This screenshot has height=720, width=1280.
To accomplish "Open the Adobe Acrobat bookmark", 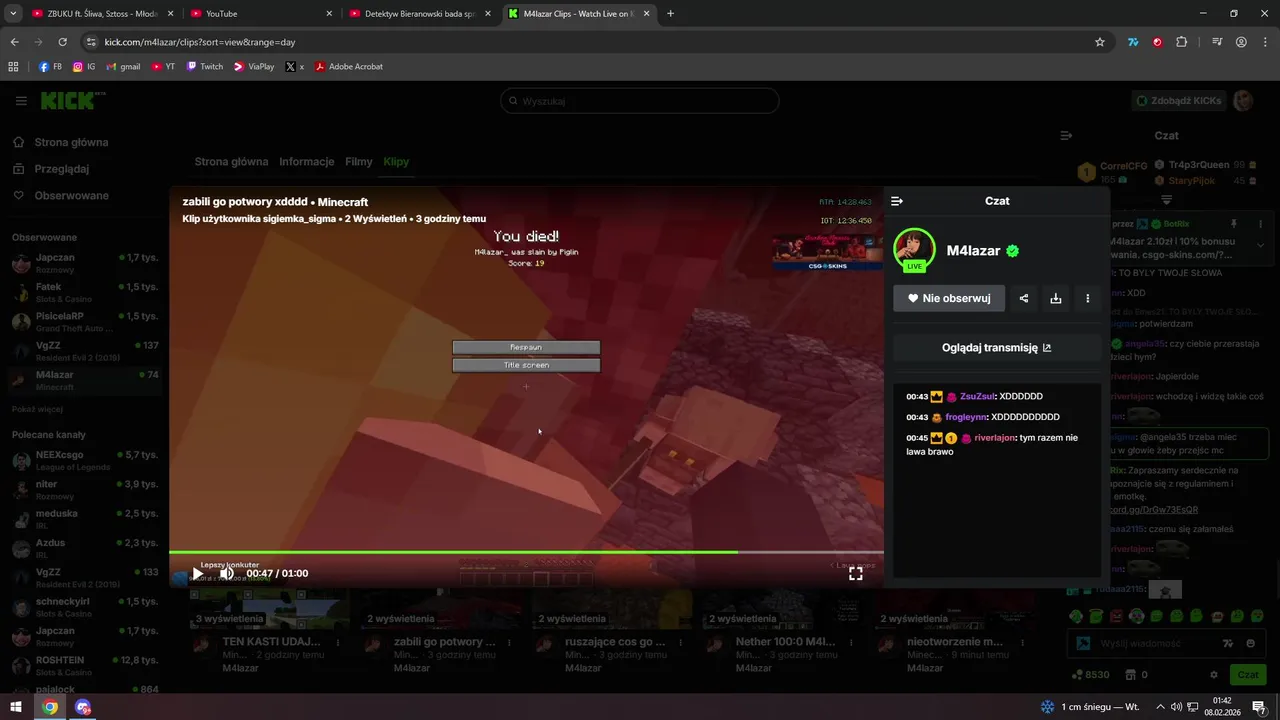I will click(x=349, y=67).
